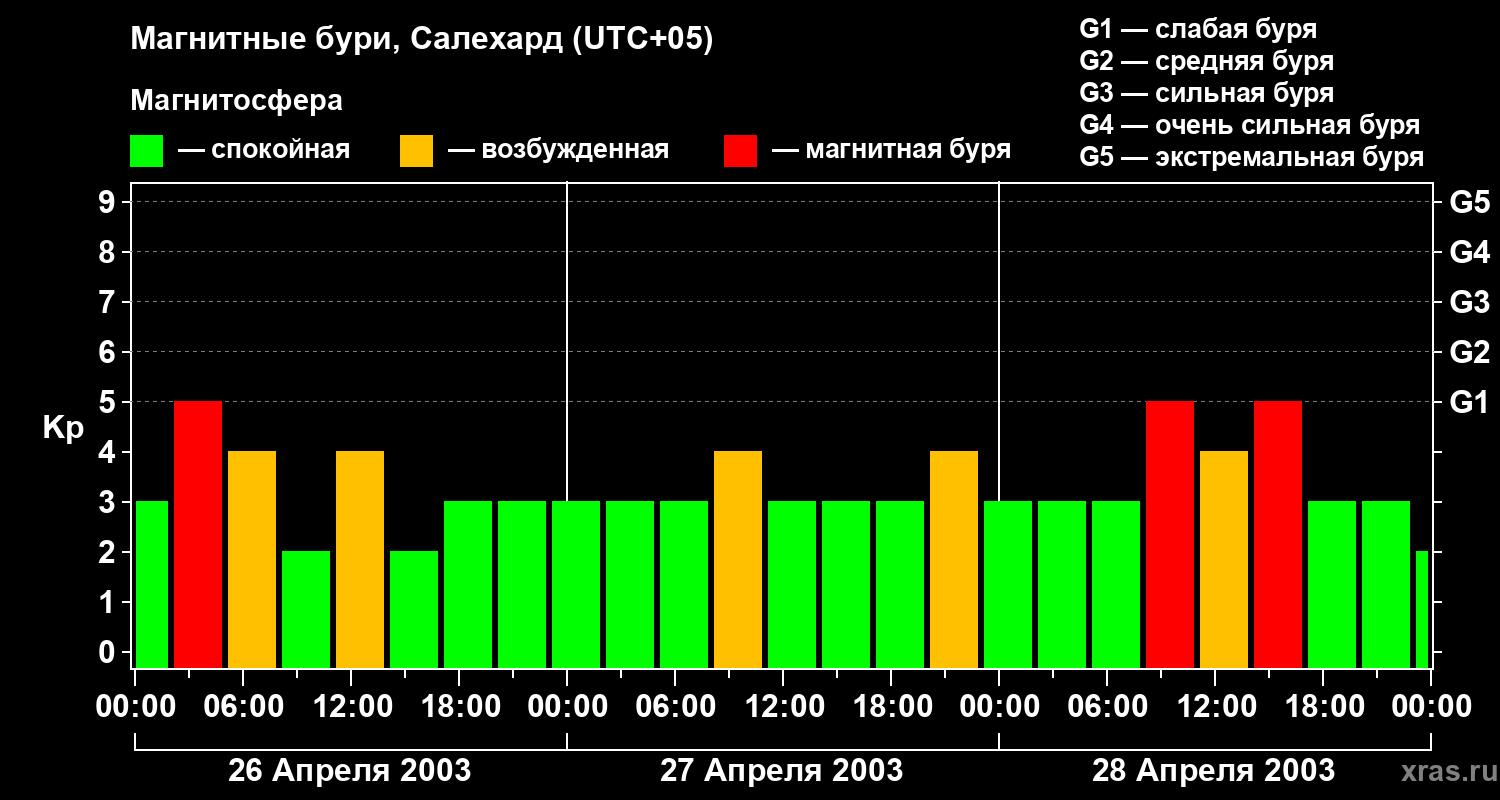Click the green bar at 18:00 on 28 April
1500x800 pixels.
coord(1332,585)
